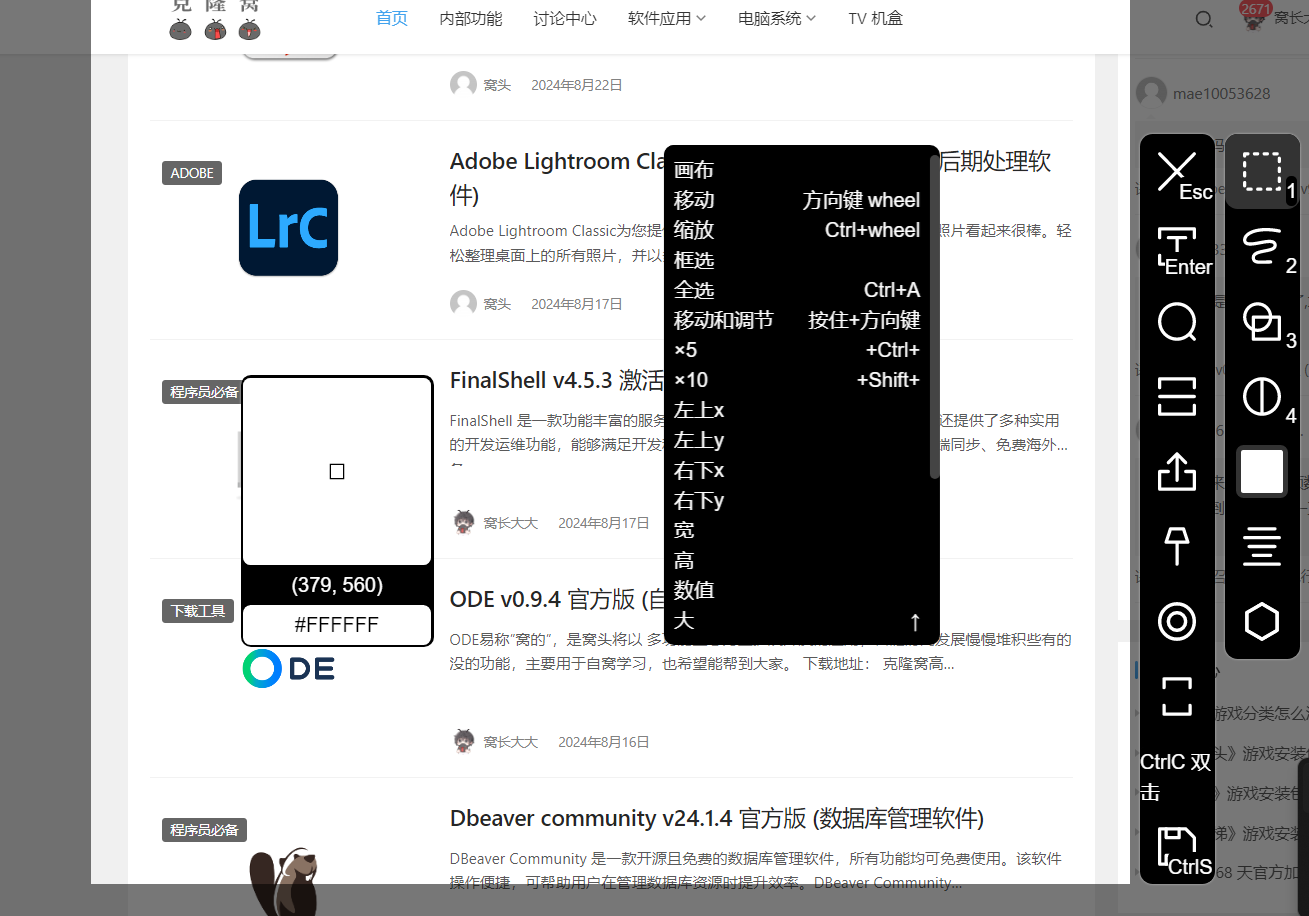Click the magnifier image-search icon in toolbar
Image resolution: width=1309 pixels, height=916 pixels.
pyautogui.click(x=1177, y=323)
